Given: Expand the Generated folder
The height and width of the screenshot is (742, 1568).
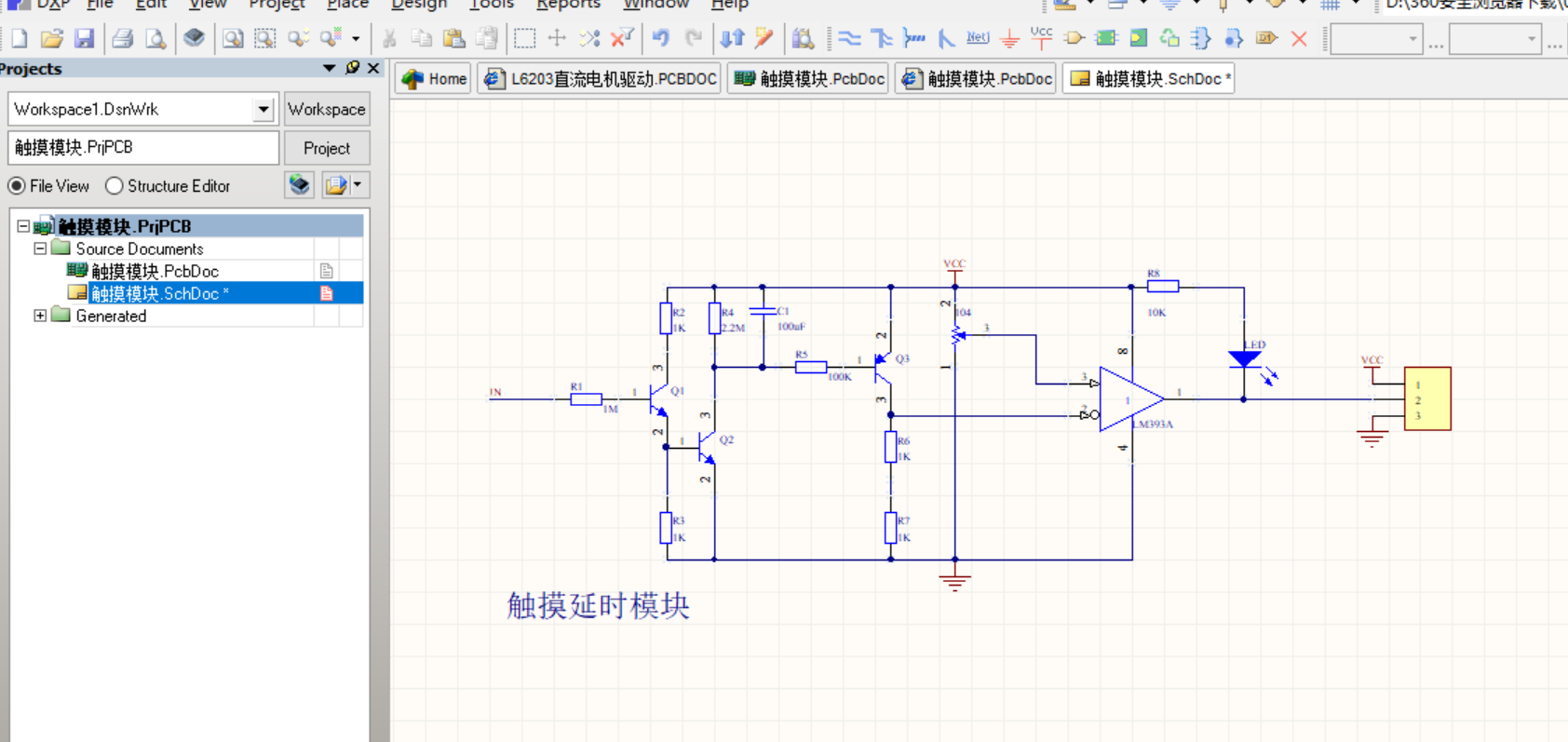Looking at the screenshot, I should (x=40, y=316).
